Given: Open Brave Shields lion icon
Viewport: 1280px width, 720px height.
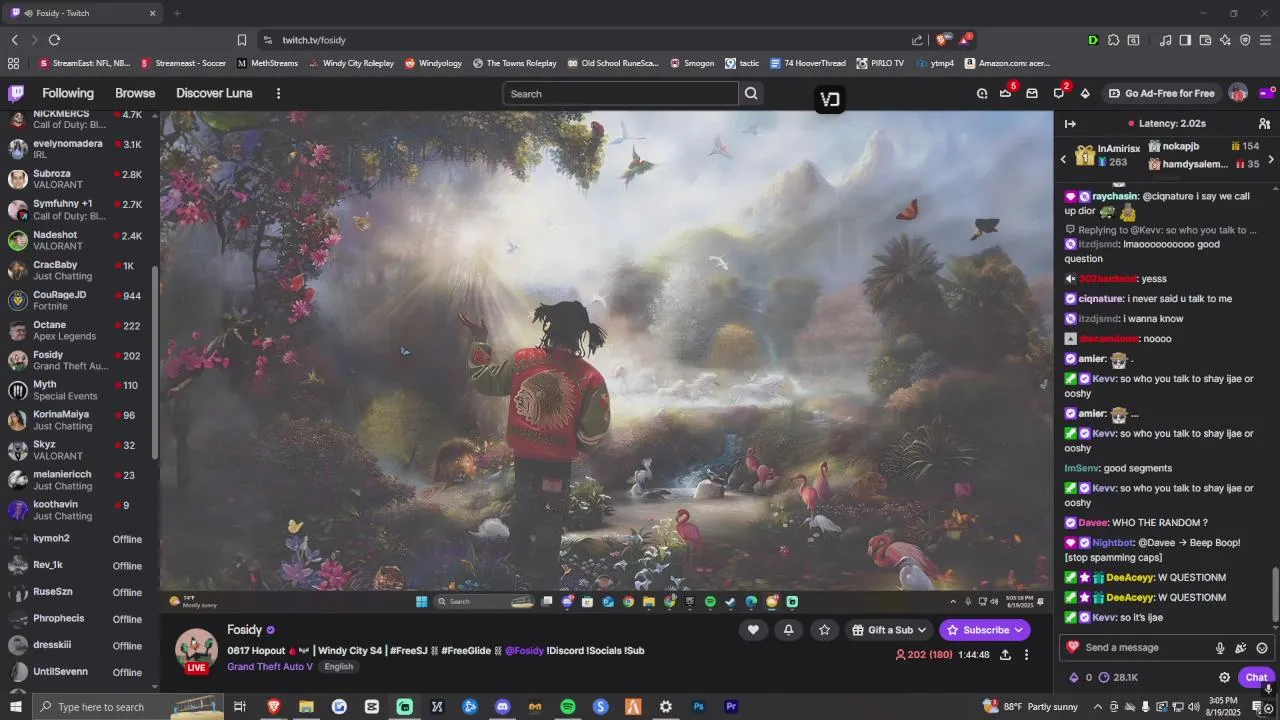Looking at the screenshot, I should click(x=941, y=40).
